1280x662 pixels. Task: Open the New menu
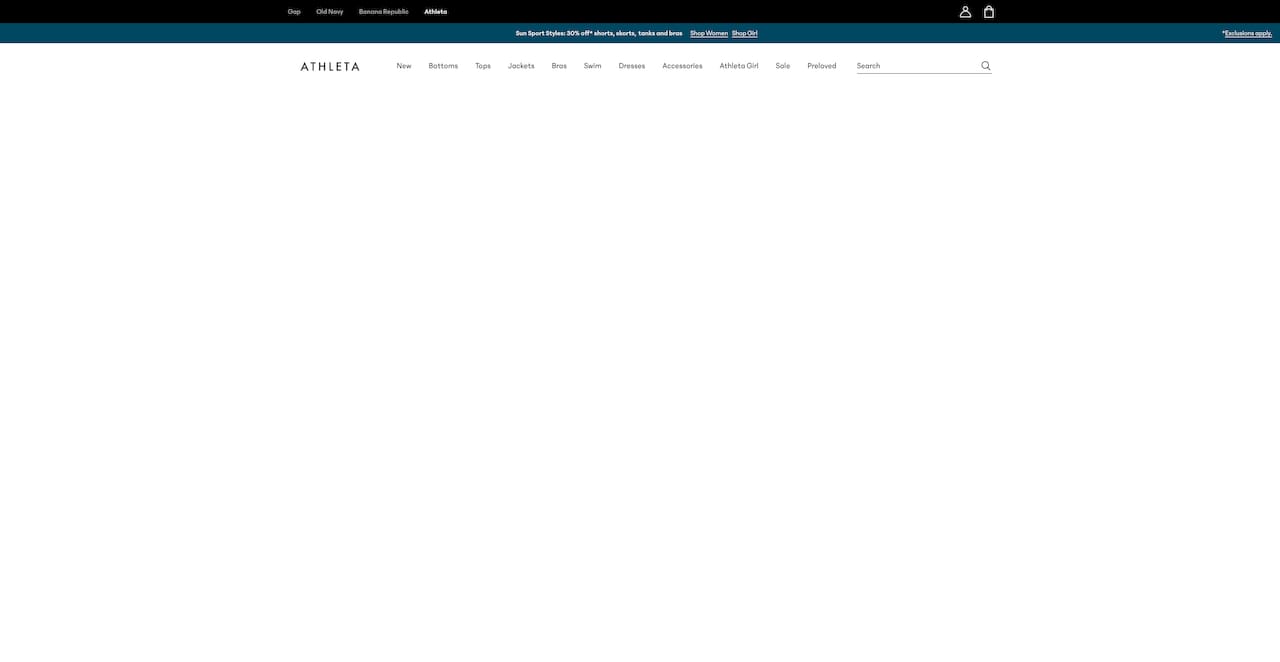(404, 66)
